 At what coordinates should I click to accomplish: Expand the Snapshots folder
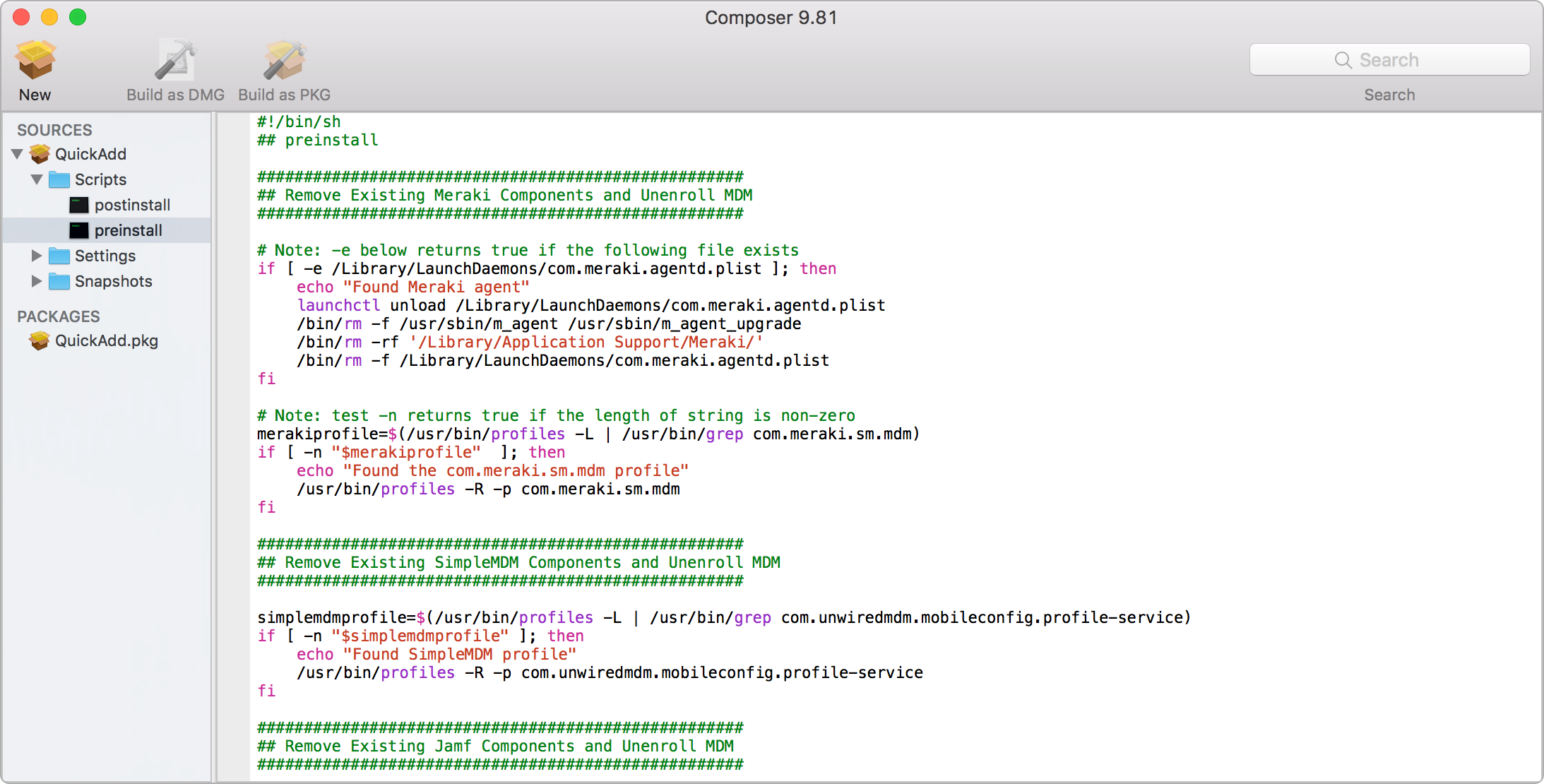(x=37, y=281)
